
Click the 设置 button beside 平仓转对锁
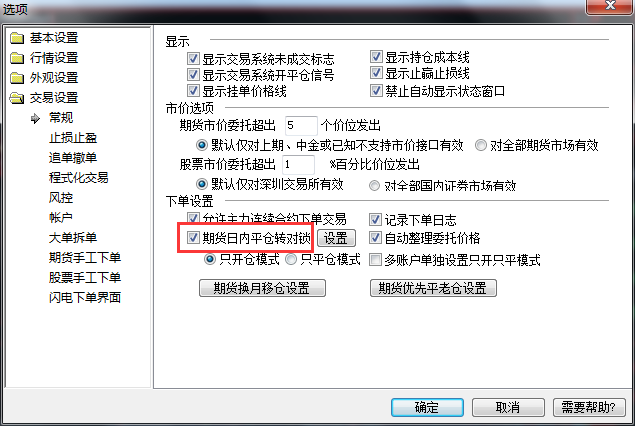coord(336,238)
